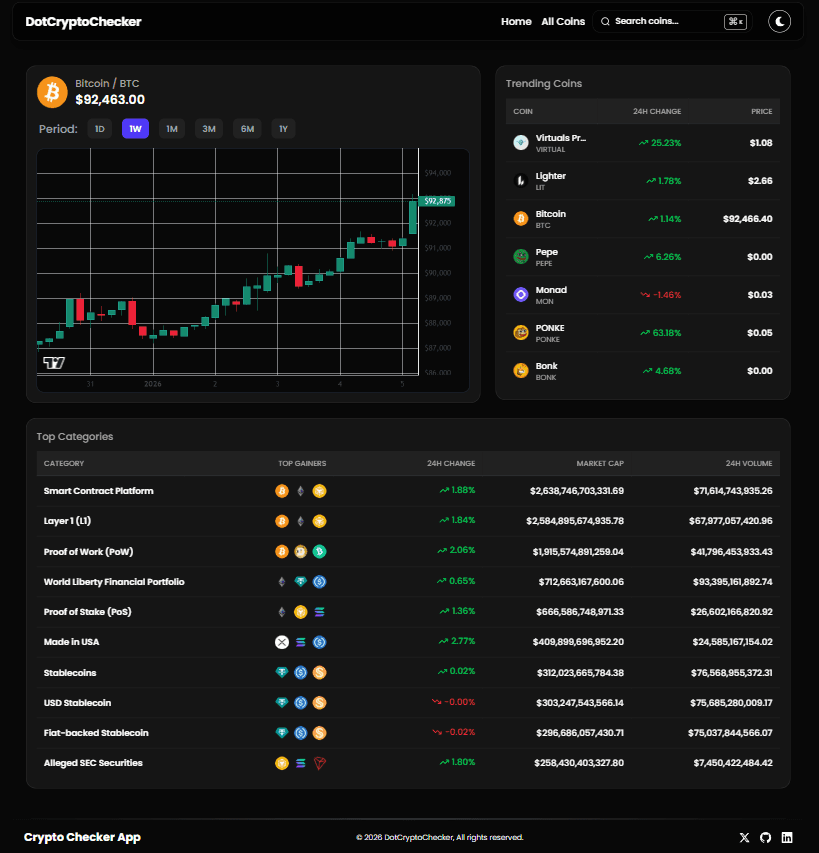819x853 pixels.
Task: Click the Ethereum gainer icon in Layer 1 row
Action: (x=301, y=521)
